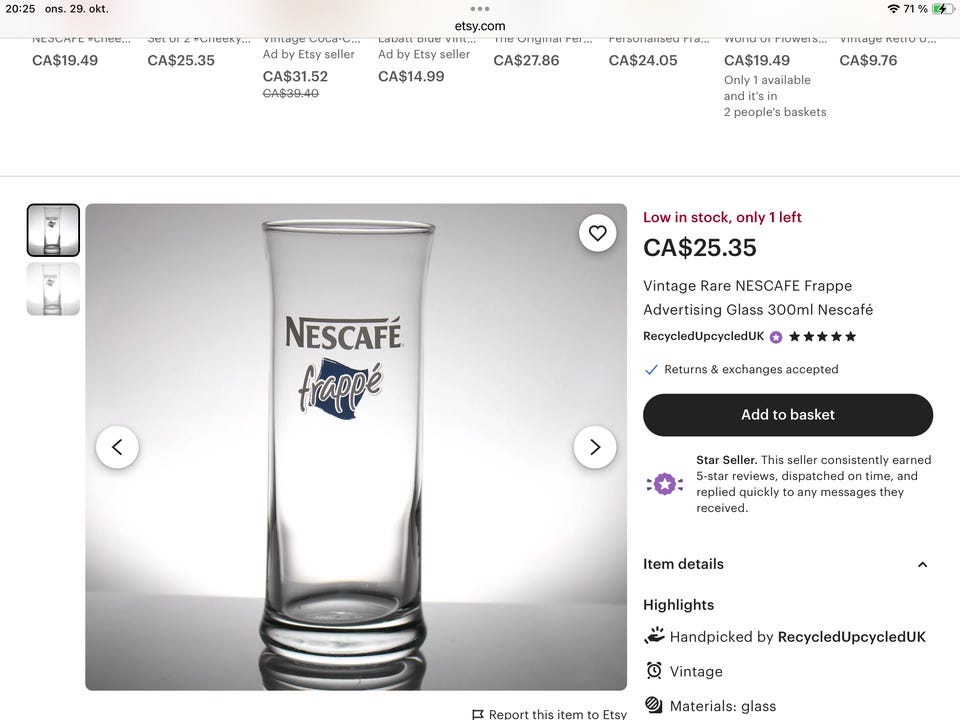Click the checkmark beside Returns & exchanges accepted
This screenshot has width=960, height=720.
coord(651,369)
